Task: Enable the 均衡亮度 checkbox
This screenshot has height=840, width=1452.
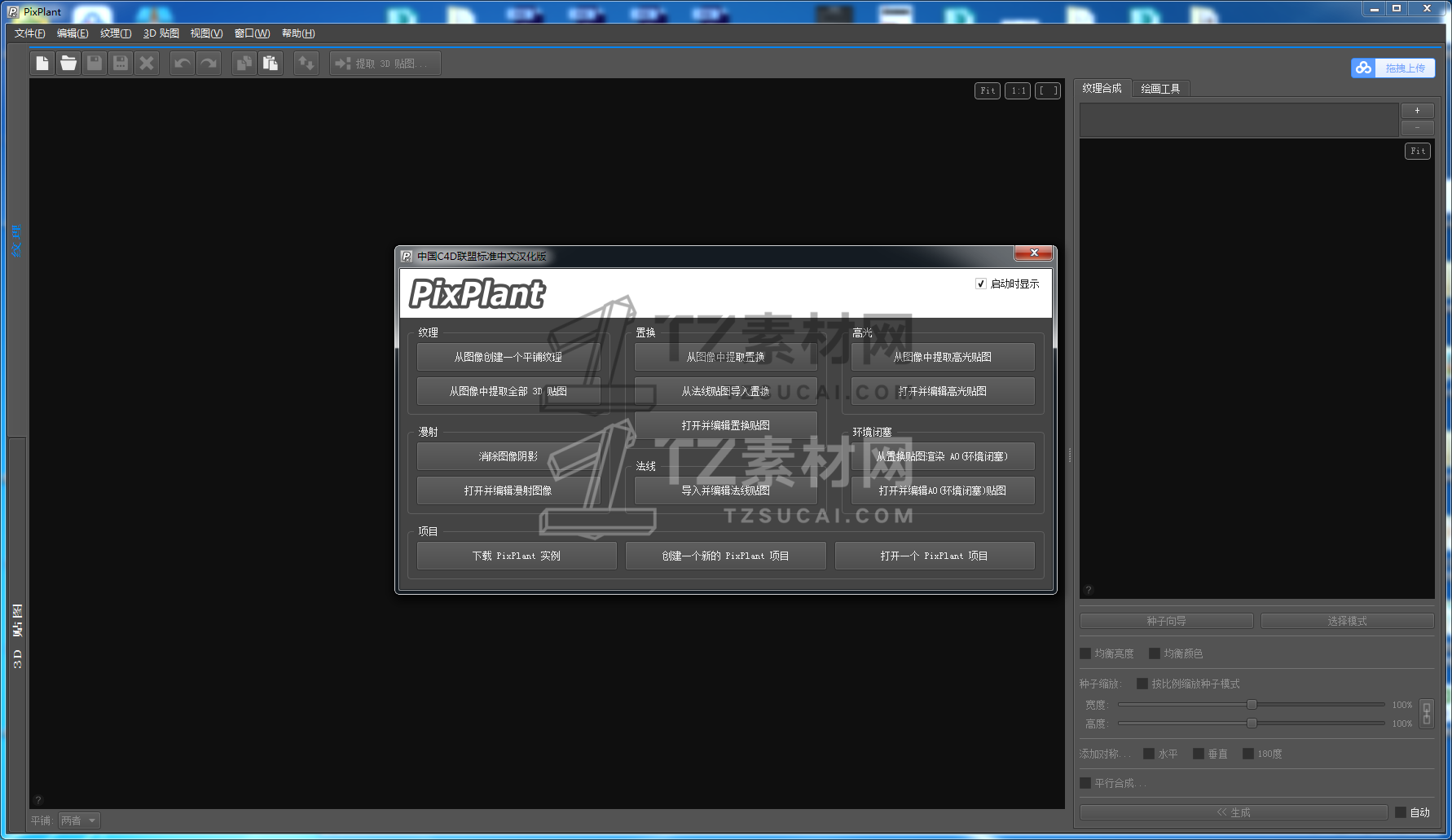Action: [x=1085, y=653]
